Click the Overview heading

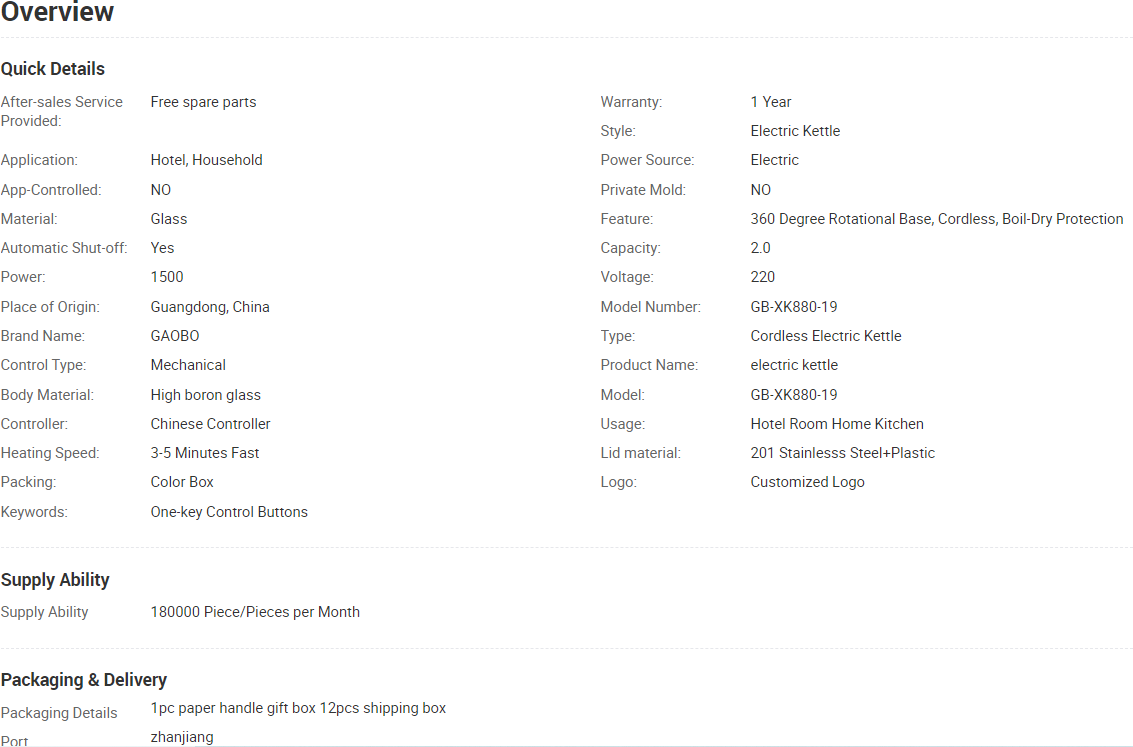pos(57,13)
